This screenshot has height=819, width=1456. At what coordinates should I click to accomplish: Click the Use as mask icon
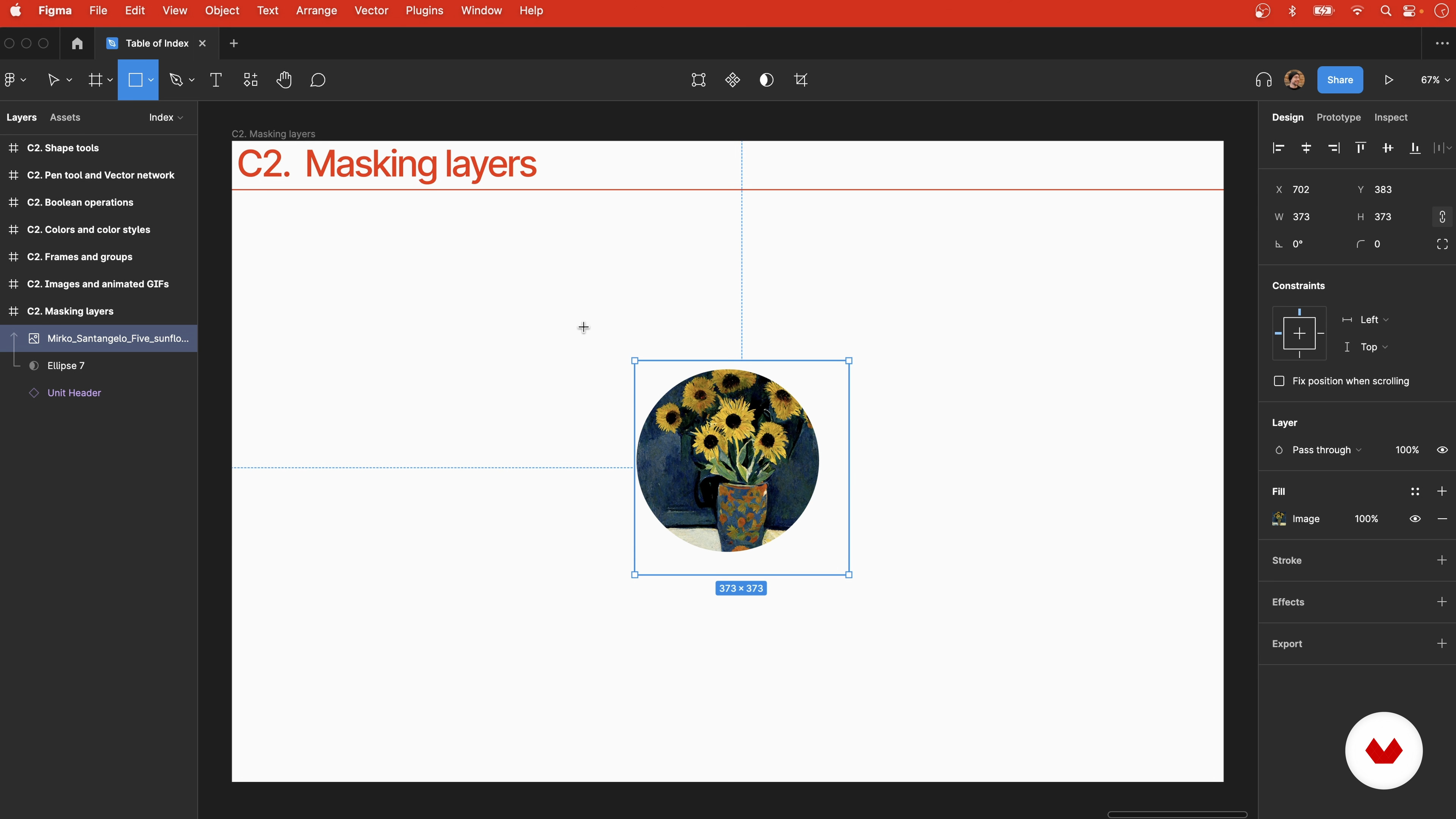(x=766, y=80)
